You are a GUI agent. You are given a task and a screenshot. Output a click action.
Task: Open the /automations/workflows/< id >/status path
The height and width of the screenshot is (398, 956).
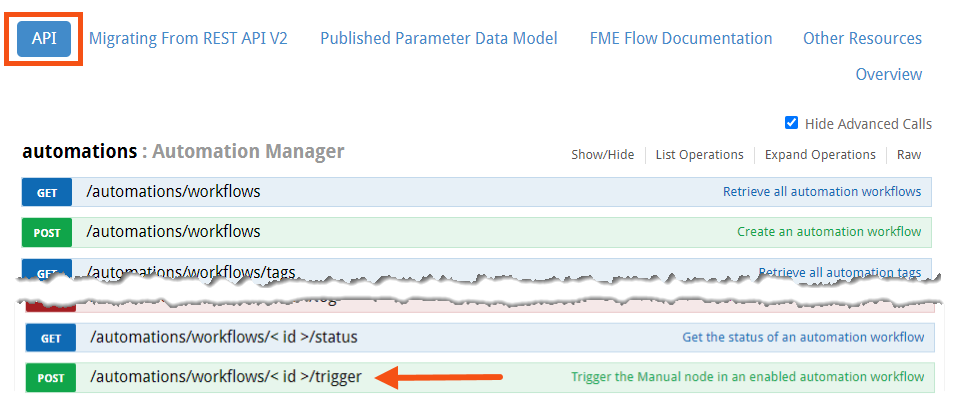coord(224,337)
